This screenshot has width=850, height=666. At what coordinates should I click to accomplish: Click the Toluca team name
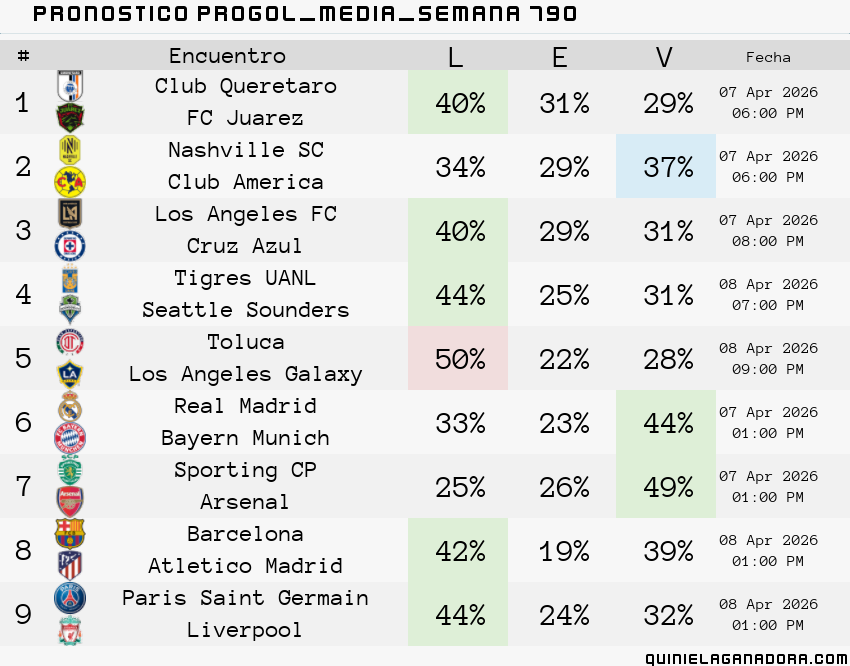pos(246,342)
